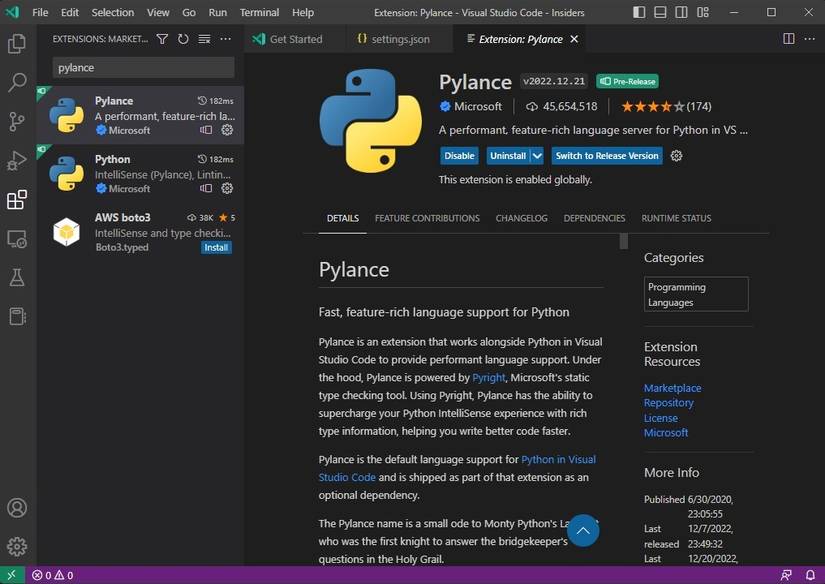Open the Accounts icon in activity bar
Viewport: 825px width, 584px height.
click(17, 508)
